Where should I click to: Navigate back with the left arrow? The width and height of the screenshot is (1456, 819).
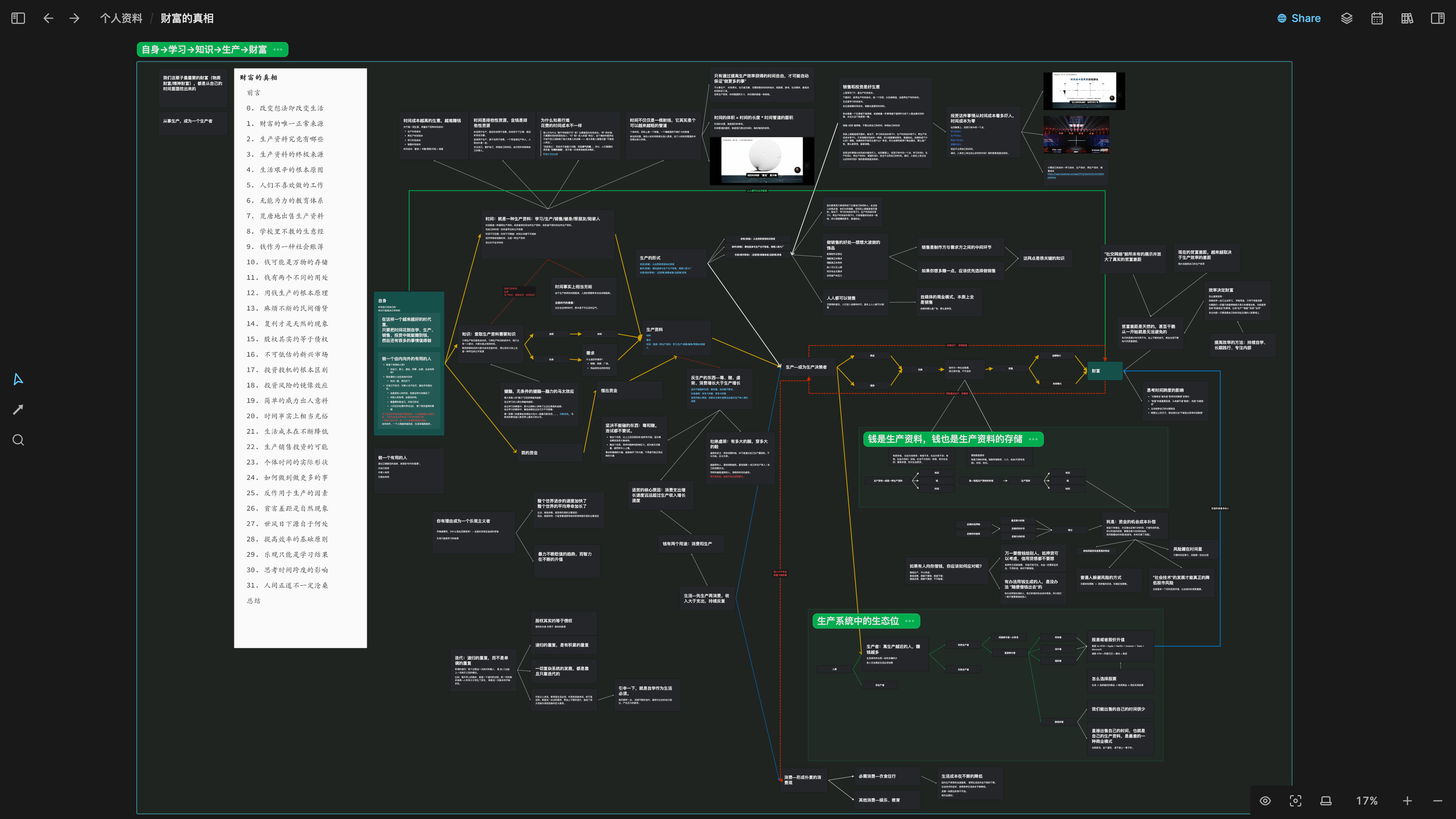49,18
